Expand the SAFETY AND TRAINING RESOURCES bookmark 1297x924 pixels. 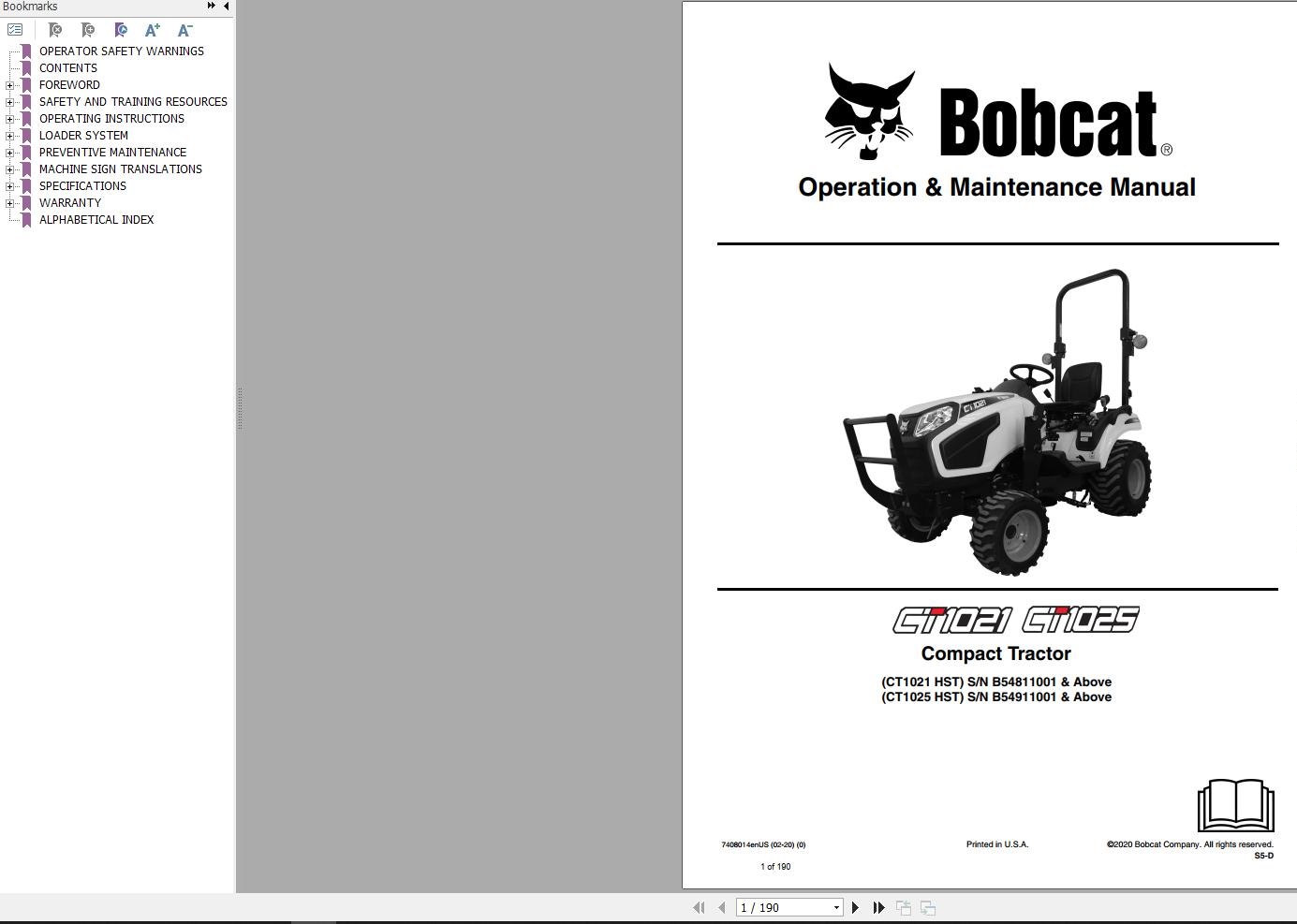pos(9,102)
